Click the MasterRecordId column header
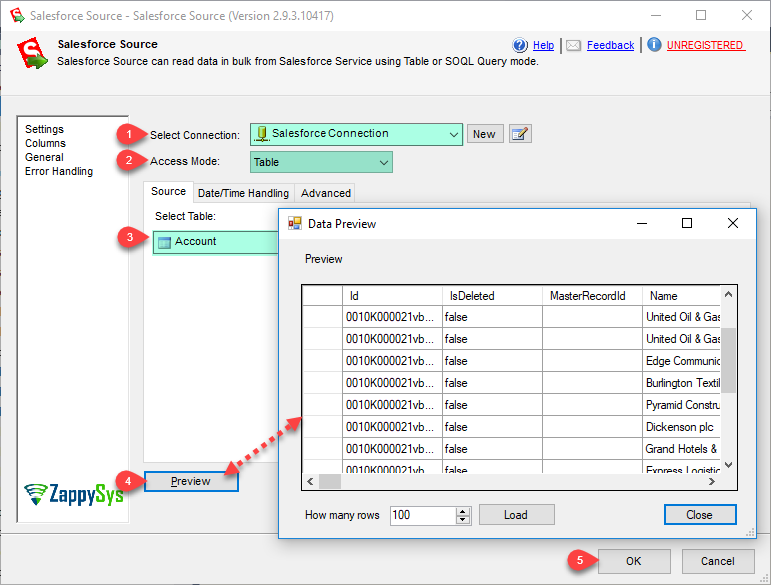771x585 pixels. point(593,296)
